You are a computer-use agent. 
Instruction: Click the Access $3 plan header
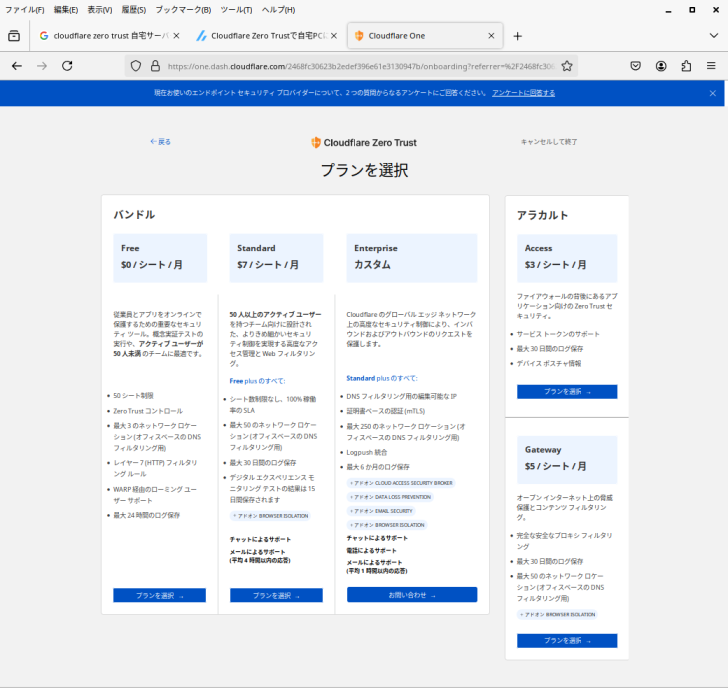click(x=567, y=258)
